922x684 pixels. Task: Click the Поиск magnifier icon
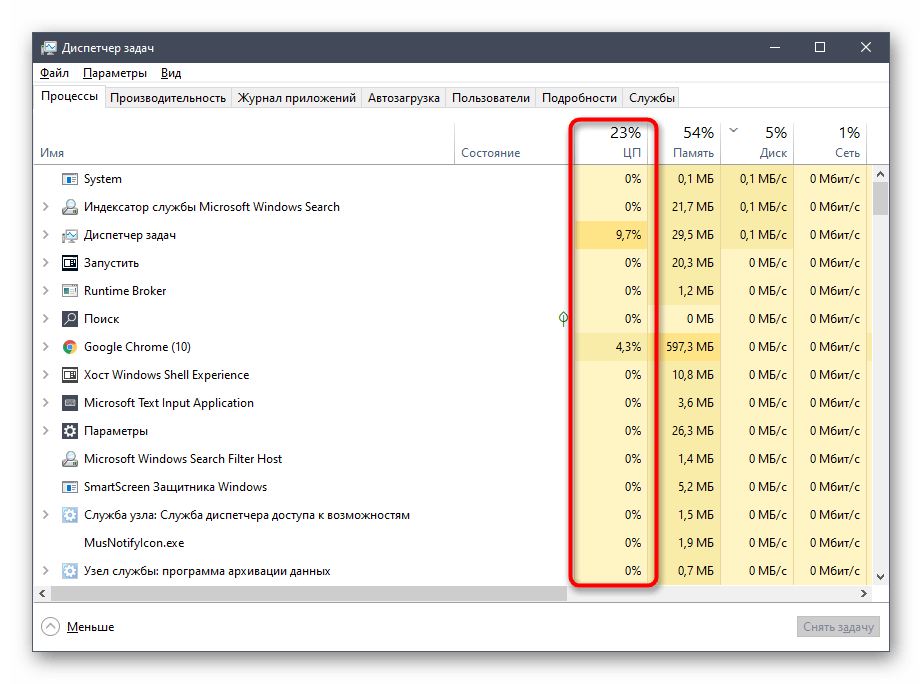[69, 319]
